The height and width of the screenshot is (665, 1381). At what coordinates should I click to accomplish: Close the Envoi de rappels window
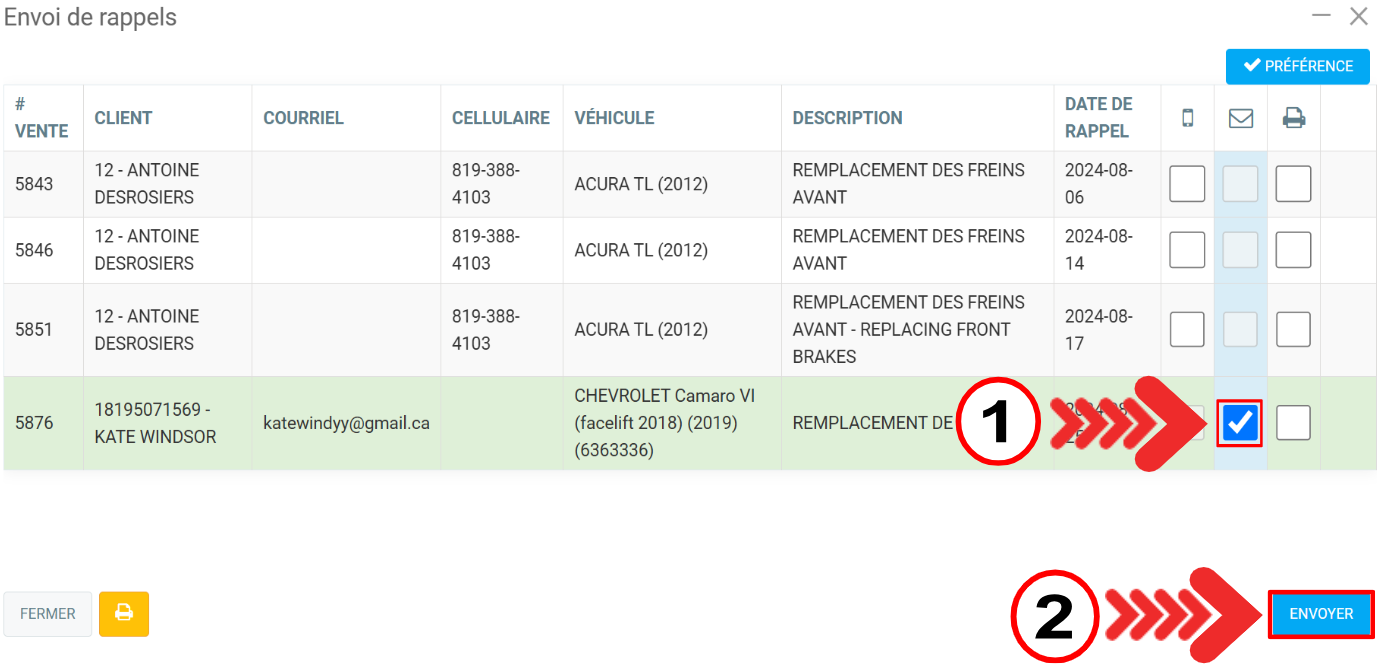pyautogui.click(x=1358, y=16)
